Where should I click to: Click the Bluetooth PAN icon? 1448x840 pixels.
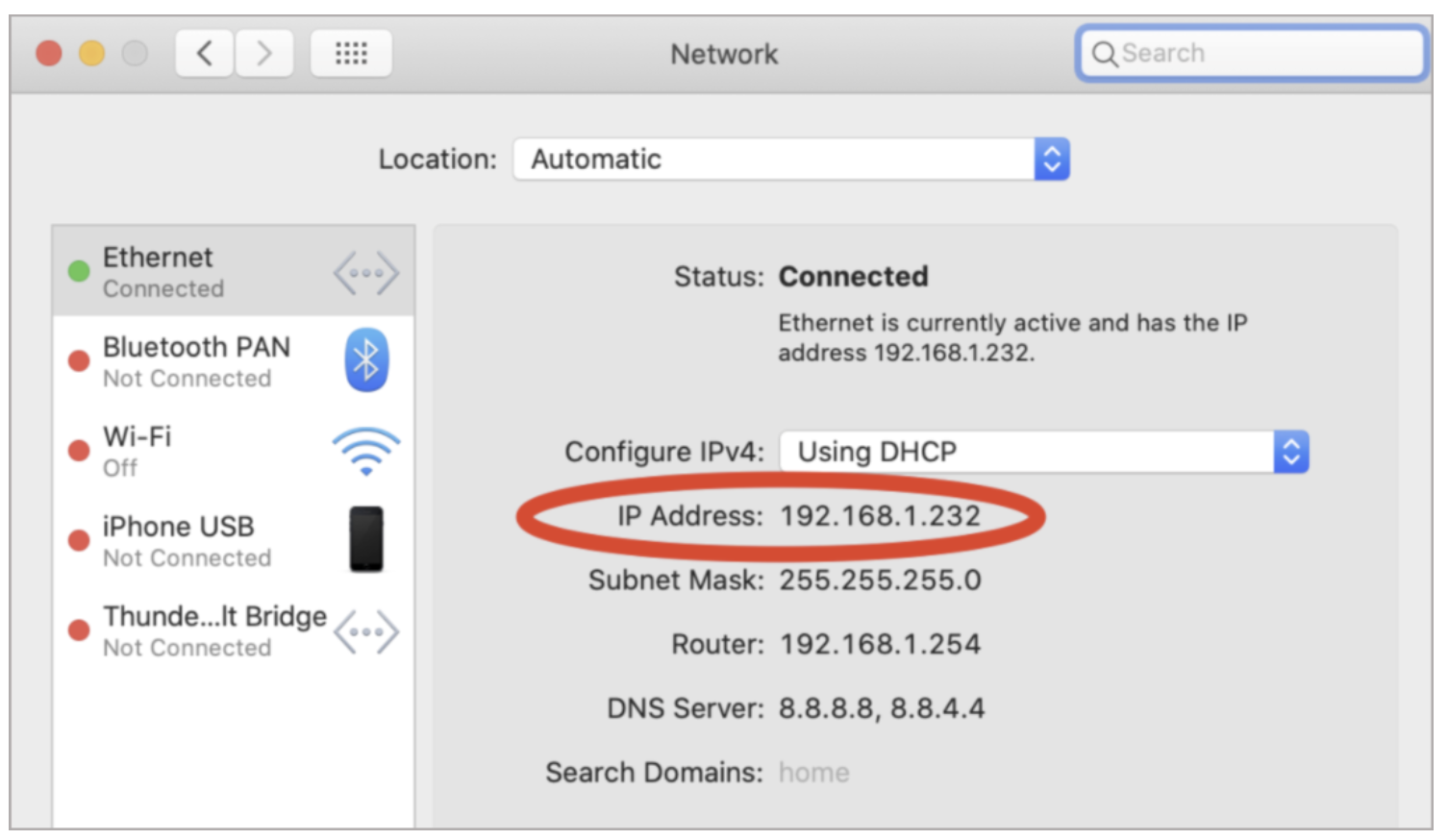(365, 360)
